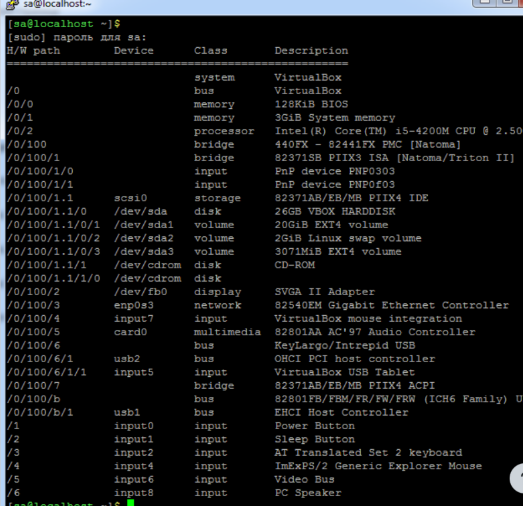Click the /dev/fb0 display device

[x=140, y=292]
